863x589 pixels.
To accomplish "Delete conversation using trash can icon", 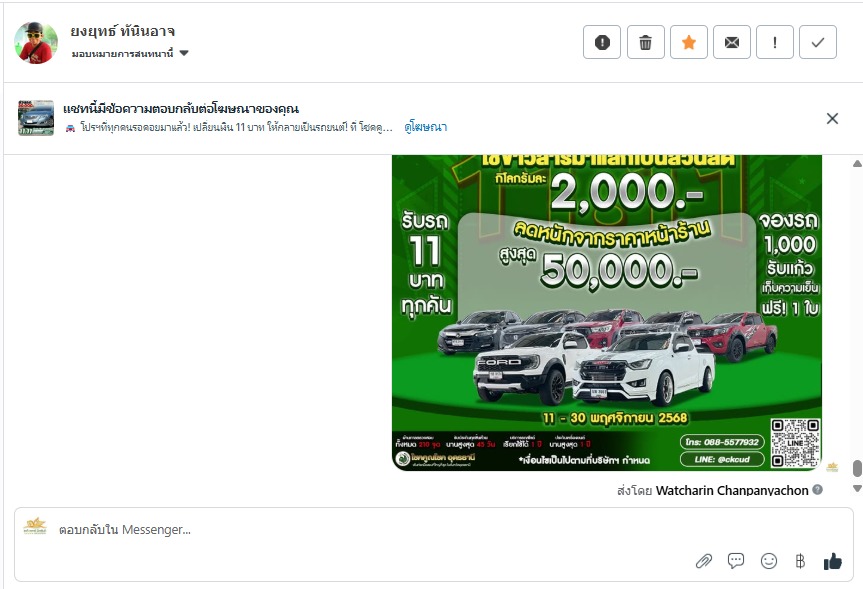I will tap(646, 42).
